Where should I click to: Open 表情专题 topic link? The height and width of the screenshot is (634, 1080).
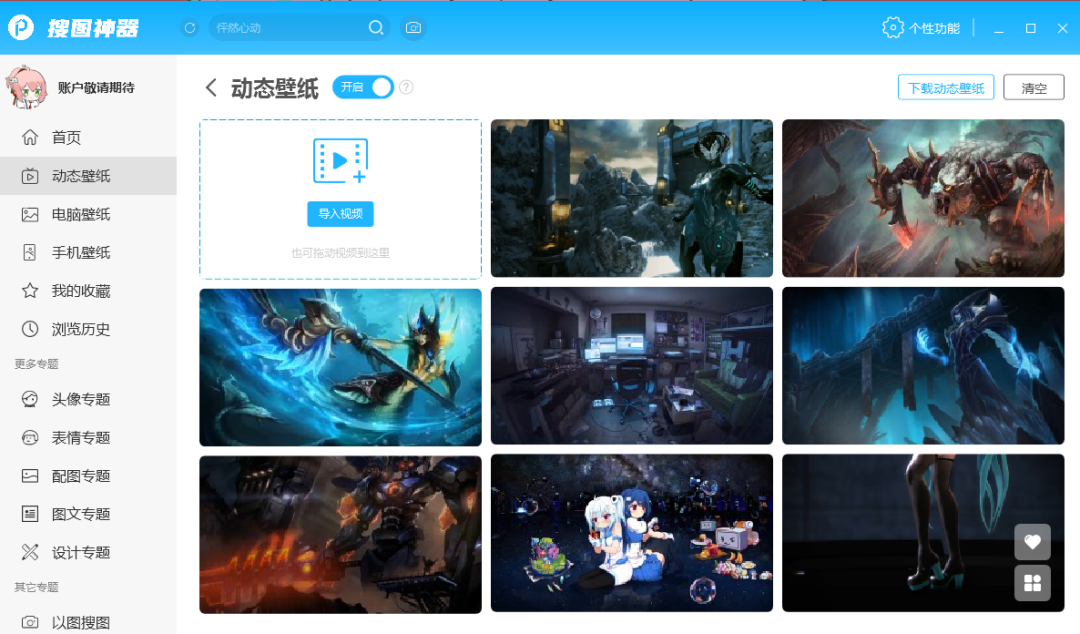click(81, 438)
